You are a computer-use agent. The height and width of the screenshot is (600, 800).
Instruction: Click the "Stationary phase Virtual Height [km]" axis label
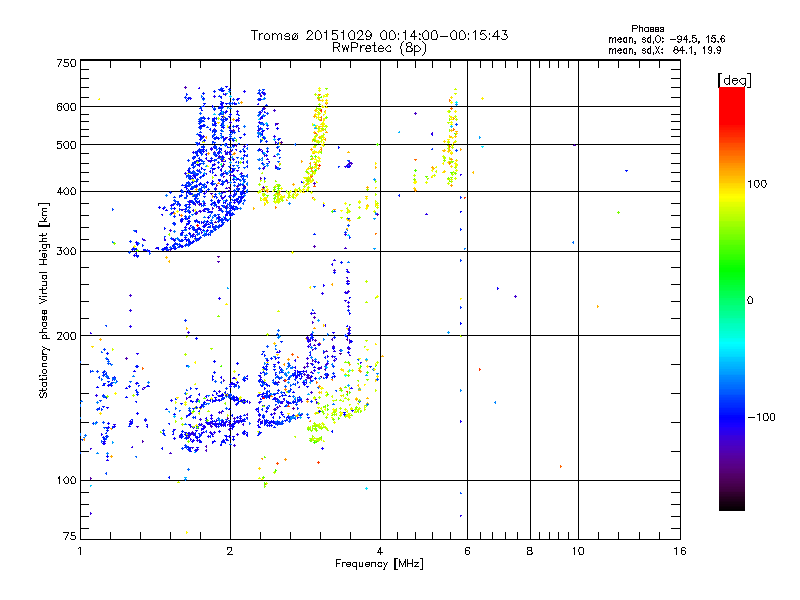coord(44,301)
